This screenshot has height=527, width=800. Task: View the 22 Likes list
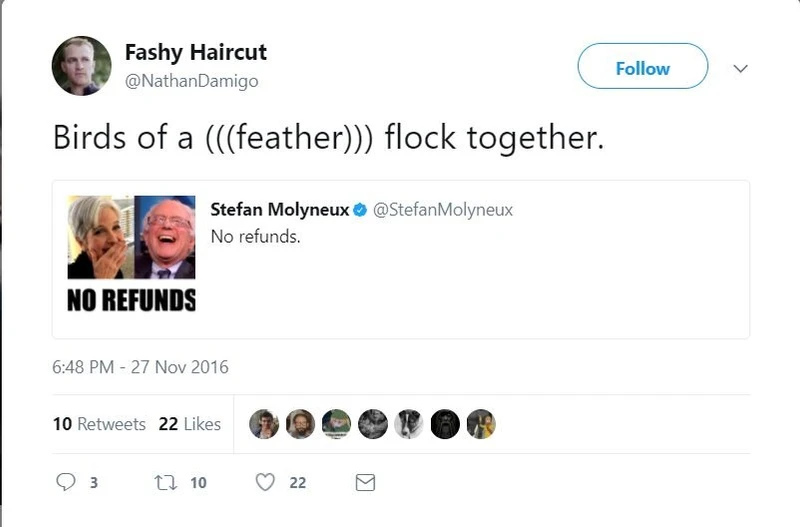[x=189, y=424]
